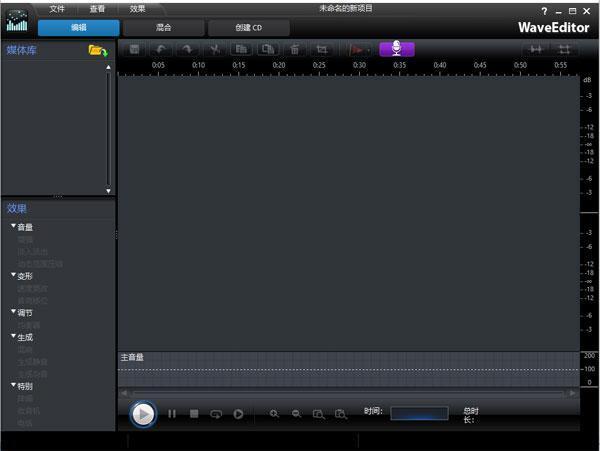Click the first window-magnifier zoom icon
This screenshot has height=451, width=600.
[x=319, y=414]
